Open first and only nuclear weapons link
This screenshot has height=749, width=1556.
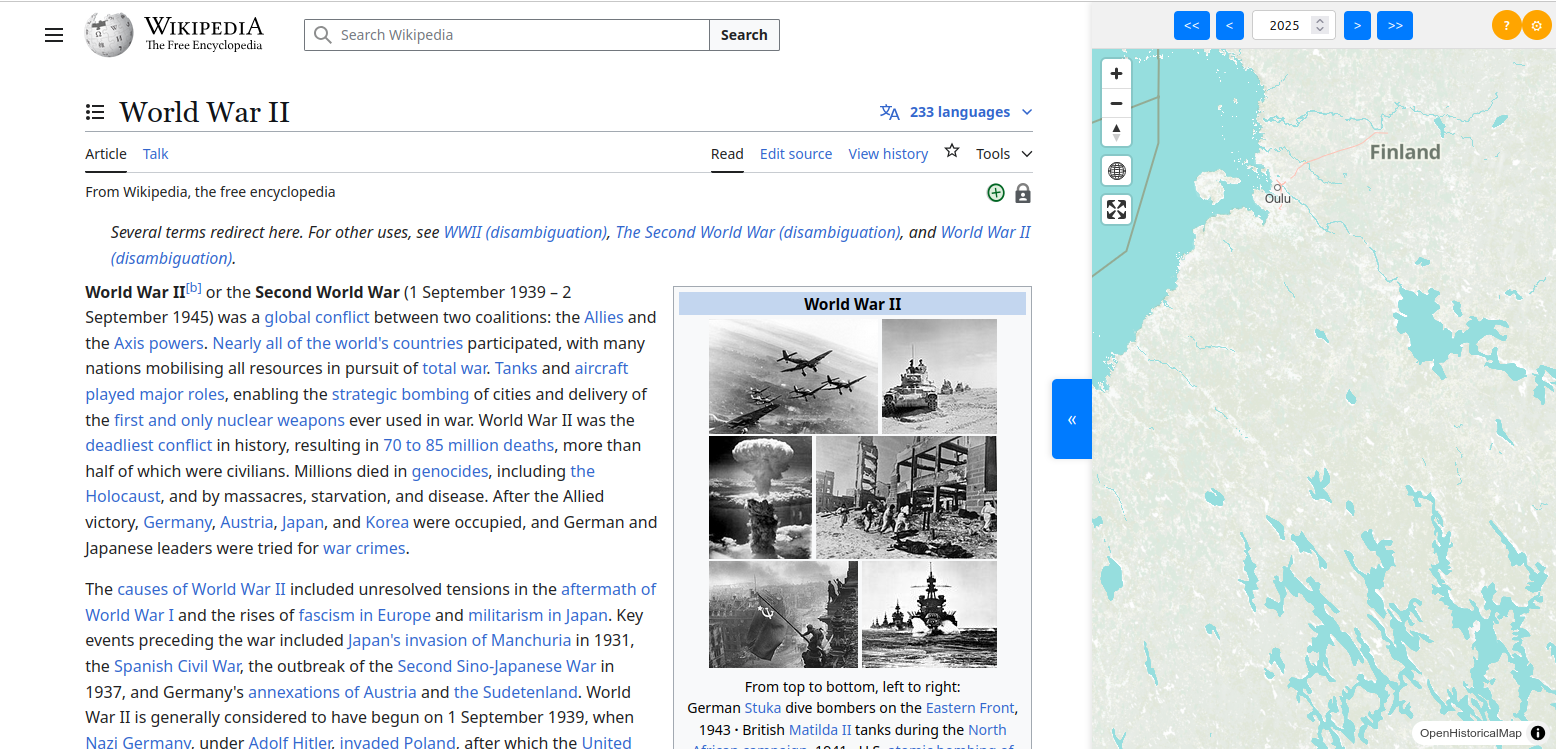click(x=229, y=420)
